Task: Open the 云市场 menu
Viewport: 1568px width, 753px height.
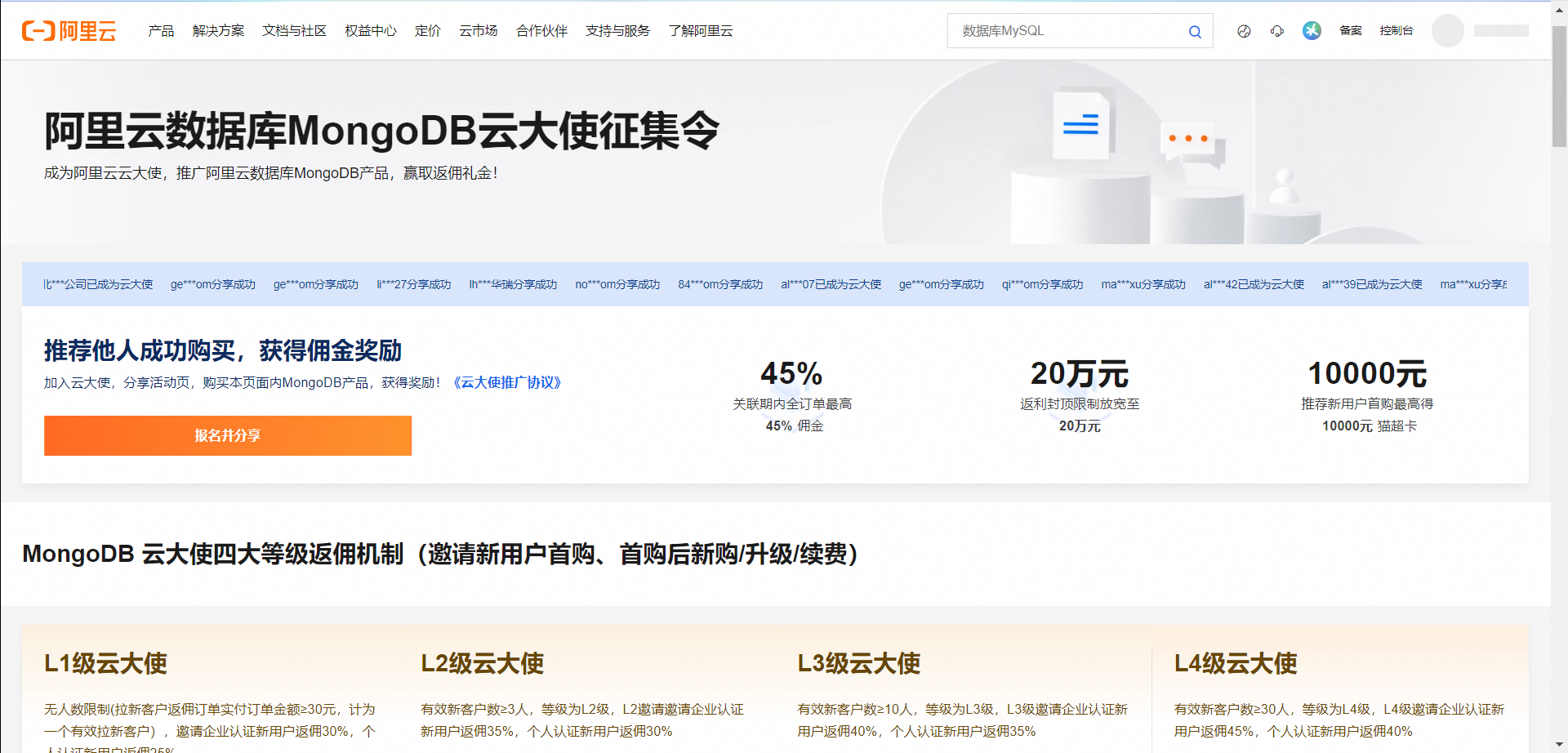Action: pyautogui.click(x=479, y=31)
